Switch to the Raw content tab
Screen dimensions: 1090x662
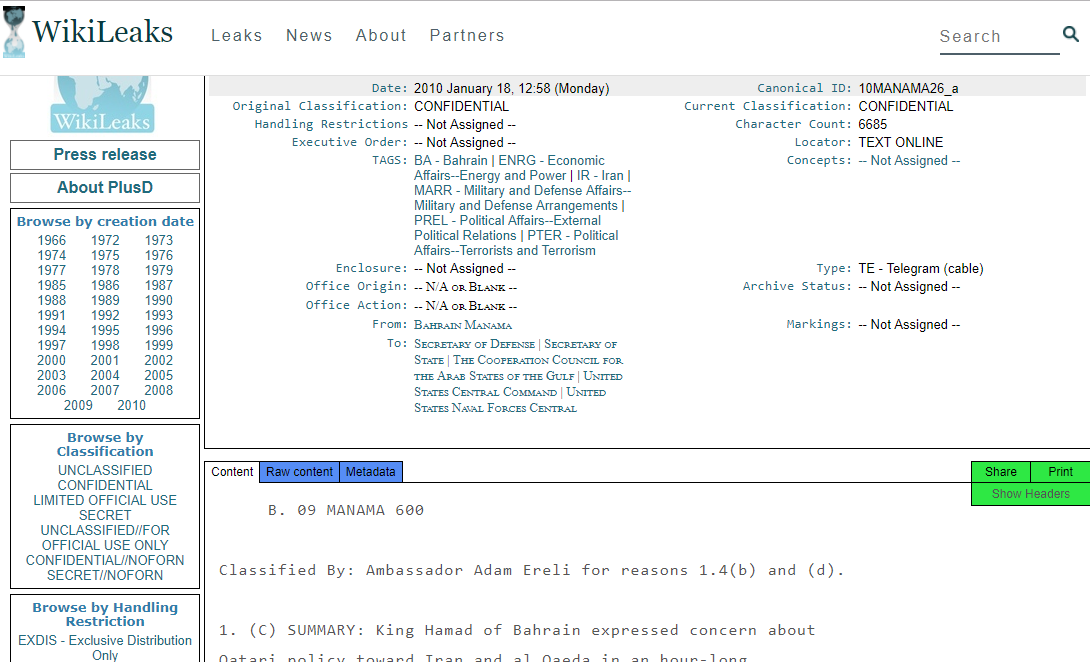pos(300,471)
